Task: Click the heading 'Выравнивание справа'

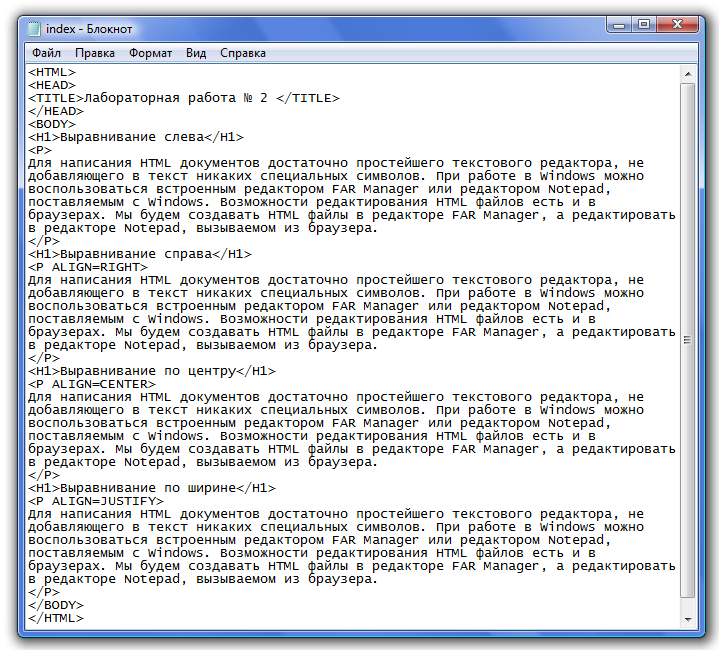Action: pyautogui.click(x=140, y=254)
